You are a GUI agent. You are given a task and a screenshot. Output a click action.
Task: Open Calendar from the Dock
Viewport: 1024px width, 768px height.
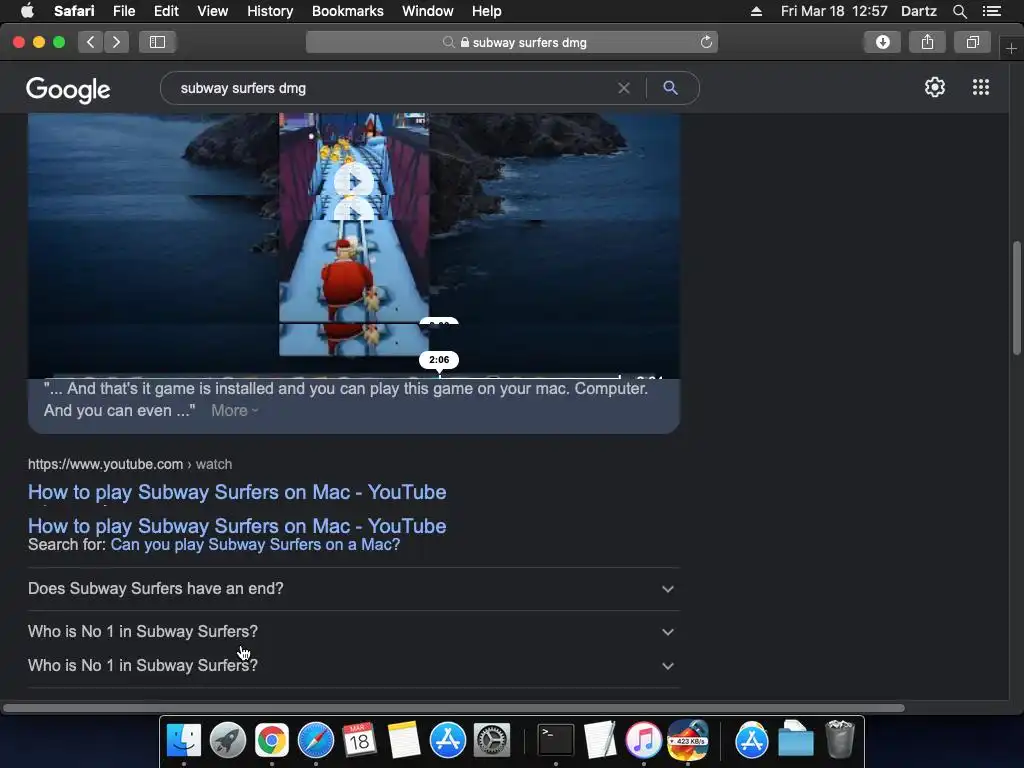(359, 740)
